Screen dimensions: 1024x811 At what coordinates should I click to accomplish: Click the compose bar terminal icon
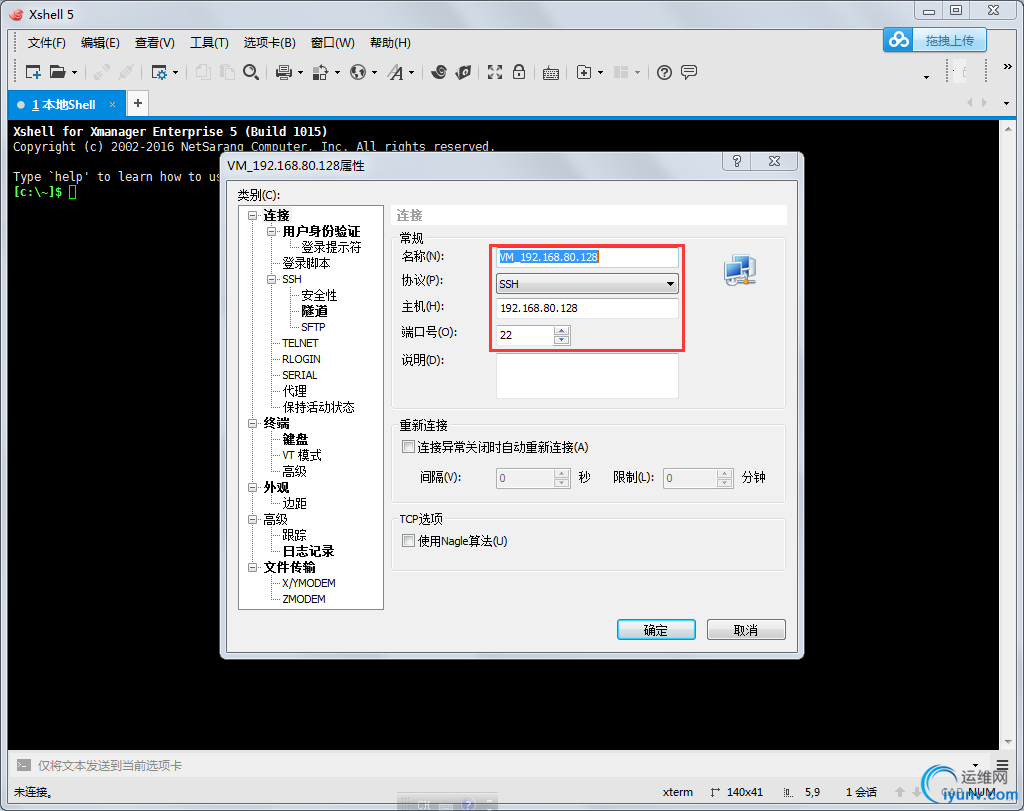[24, 765]
